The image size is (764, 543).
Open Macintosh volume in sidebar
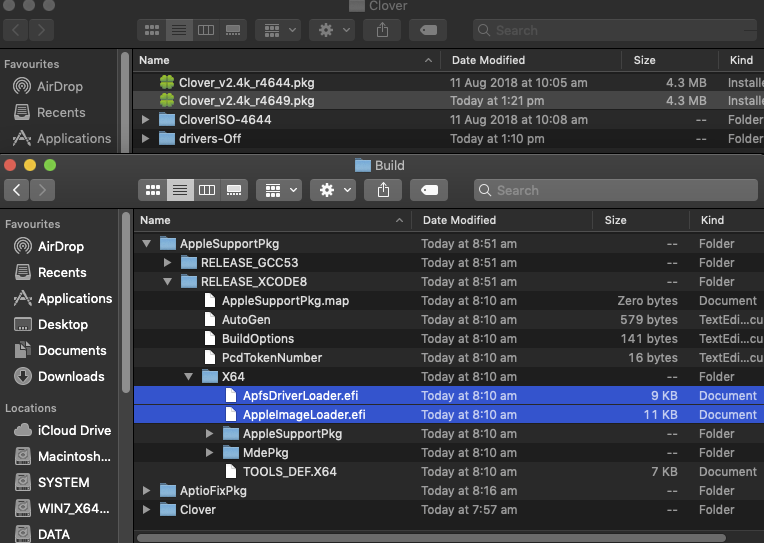62,456
